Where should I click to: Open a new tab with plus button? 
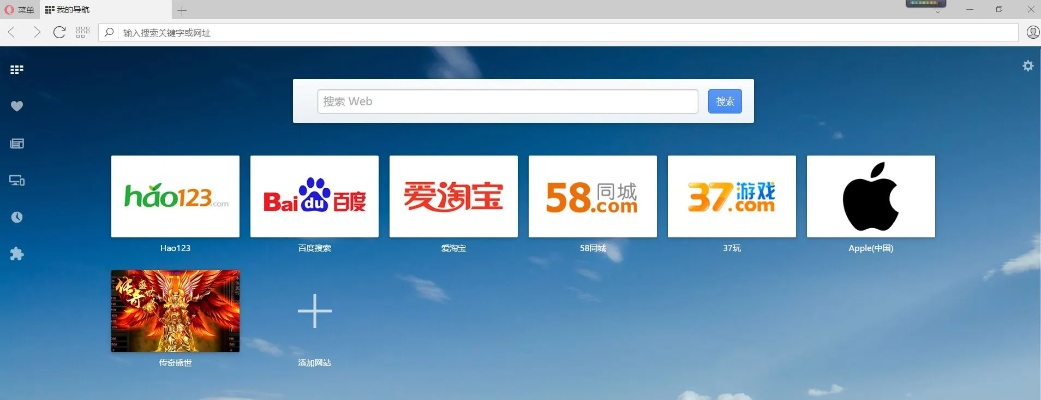[181, 9]
